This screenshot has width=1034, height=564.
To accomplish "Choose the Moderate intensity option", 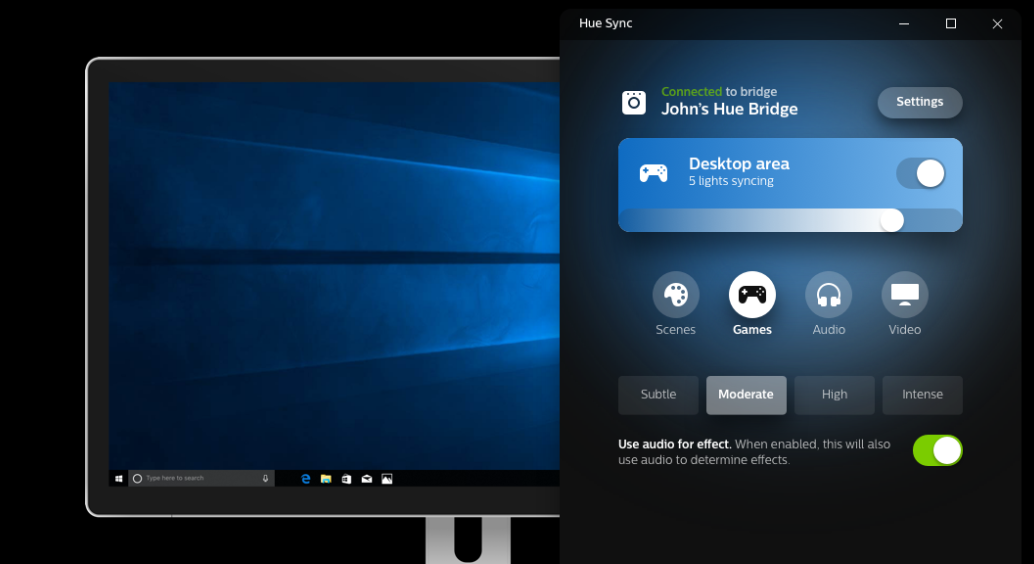I will click(x=746, y=395).
